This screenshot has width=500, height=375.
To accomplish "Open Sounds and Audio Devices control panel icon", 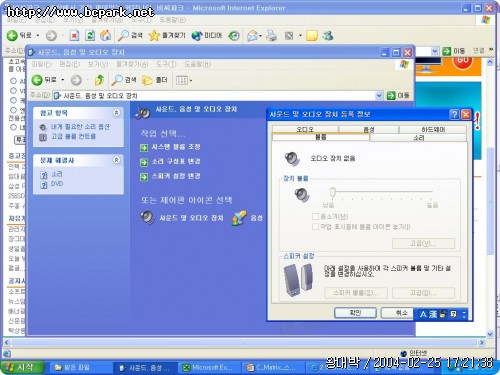I will pyautogui.click(x=182, y=218).
